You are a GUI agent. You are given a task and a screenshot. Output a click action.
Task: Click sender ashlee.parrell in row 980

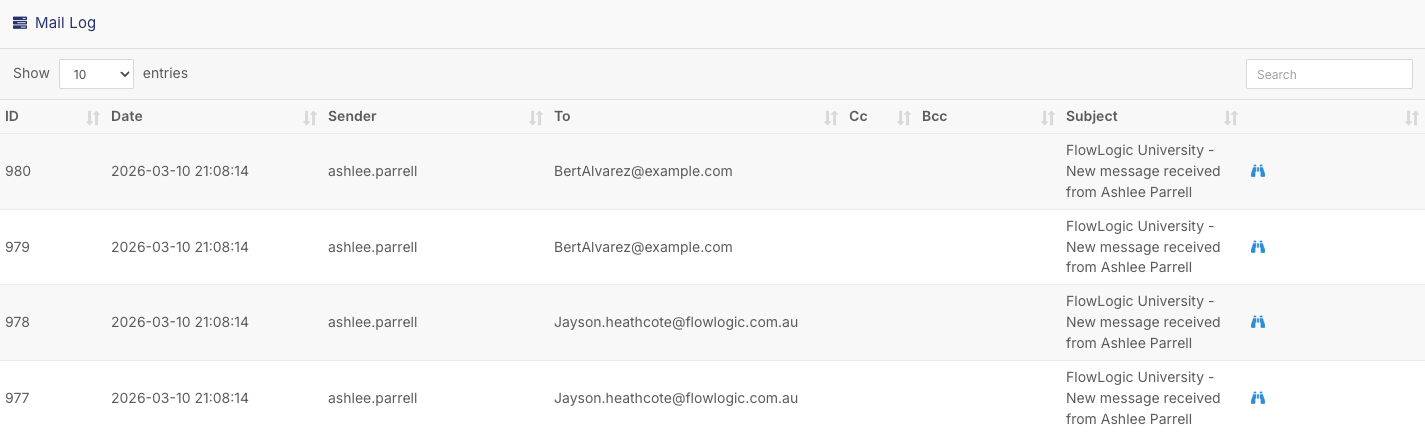(x=373, y=171)
